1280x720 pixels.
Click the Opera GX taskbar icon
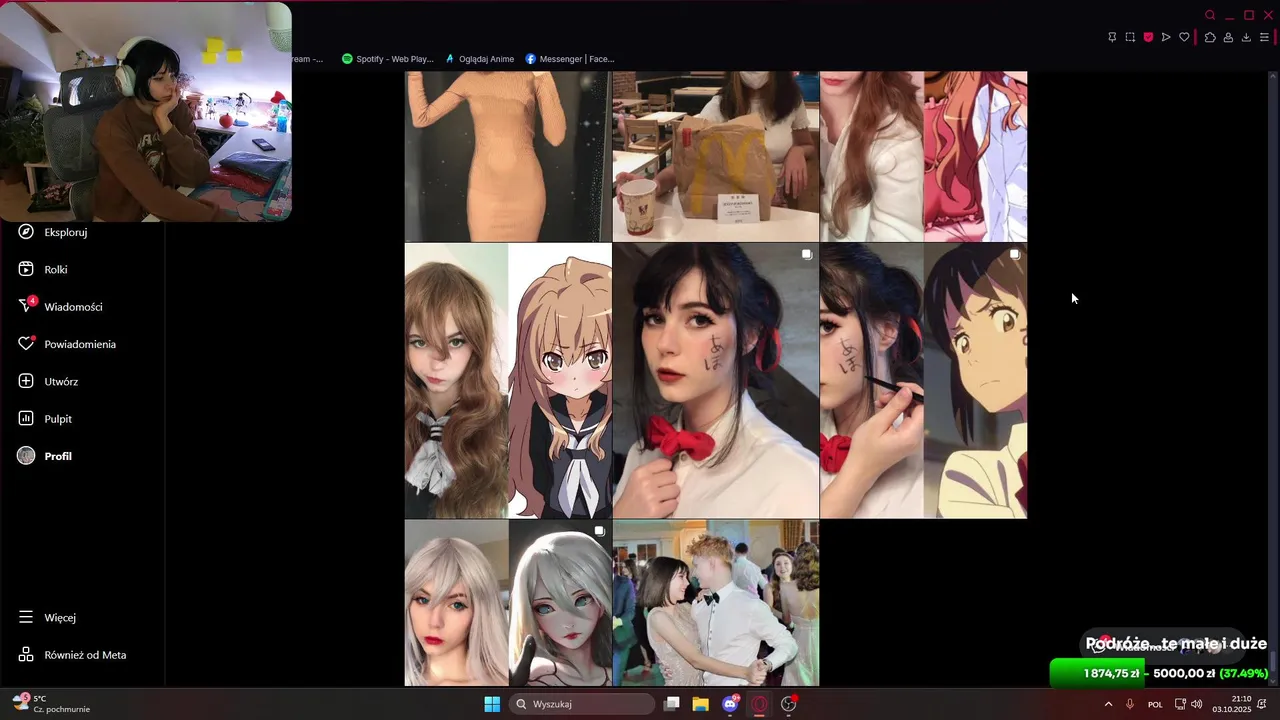(x=759, y=704)
